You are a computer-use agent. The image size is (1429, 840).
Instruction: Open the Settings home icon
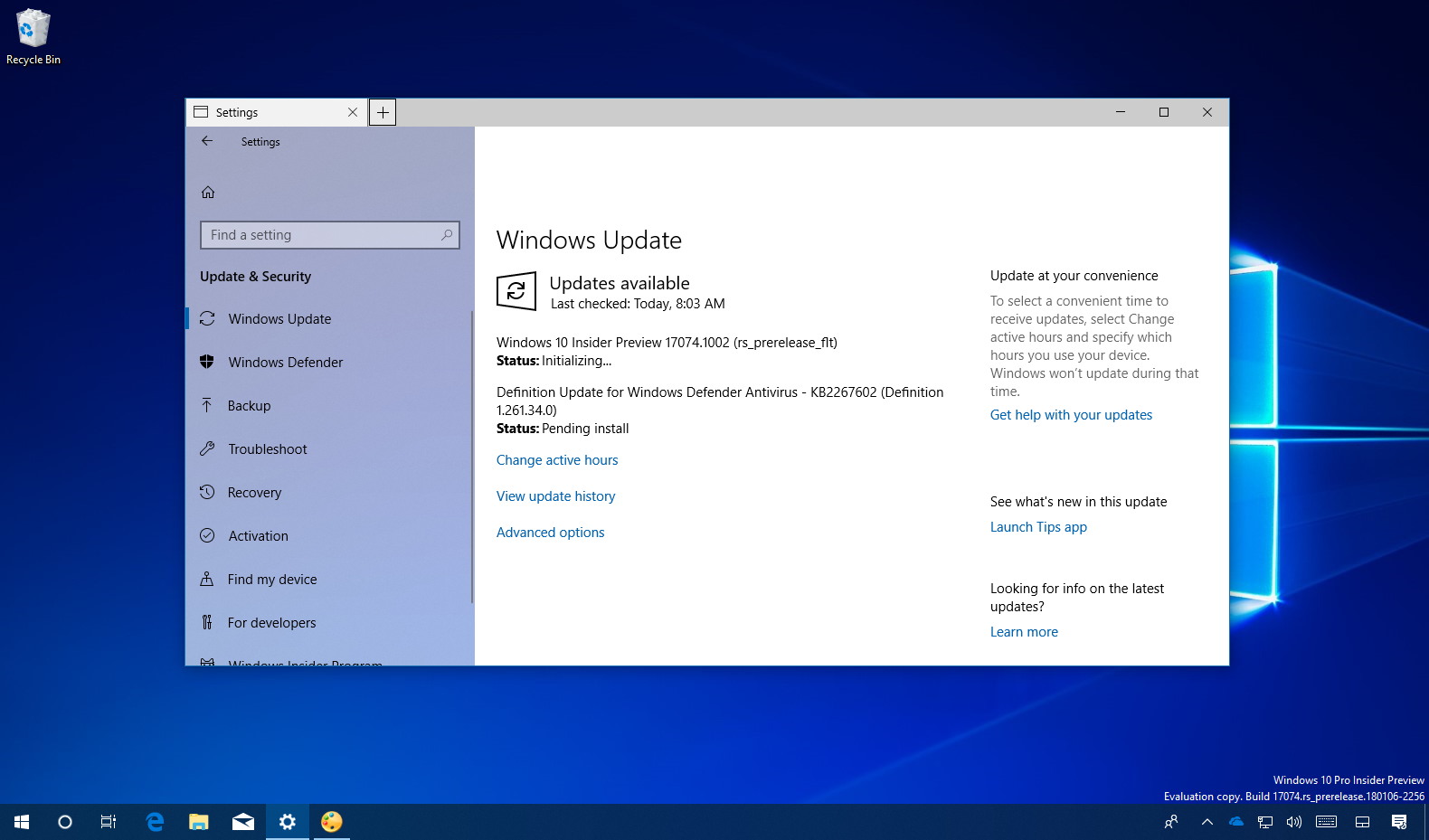point(208,192)
